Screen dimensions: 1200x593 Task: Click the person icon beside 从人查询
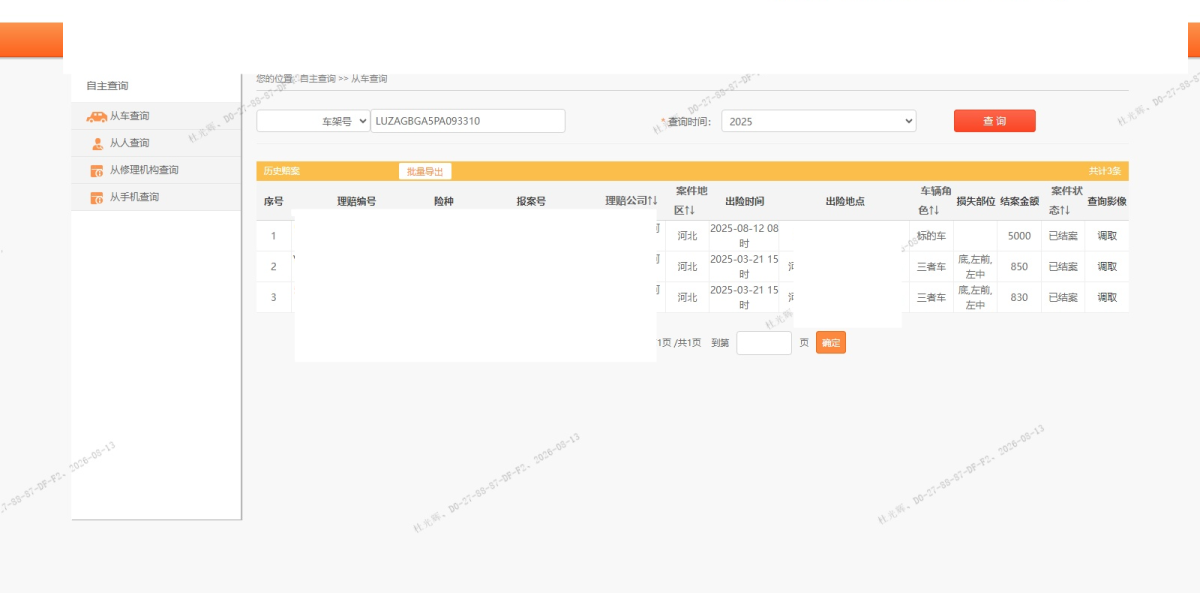tap(97, 143)
